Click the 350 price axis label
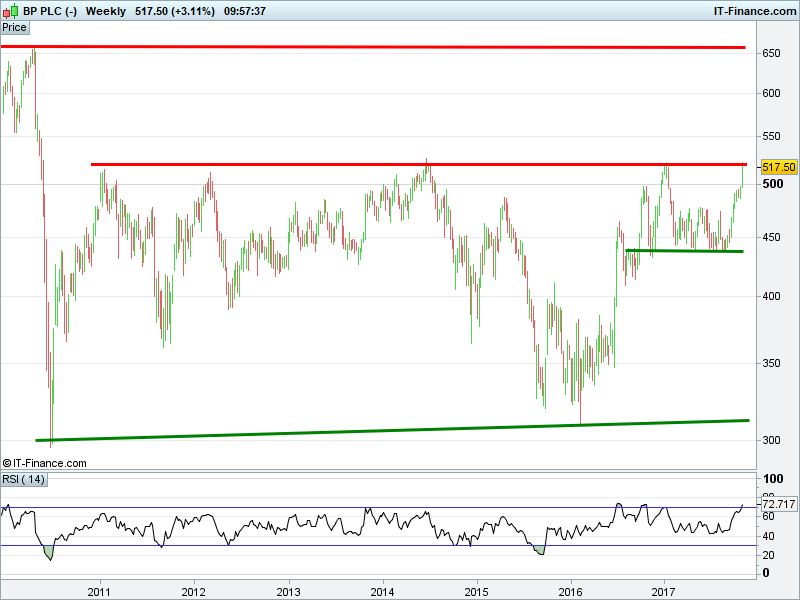 [x=771, y=363]
